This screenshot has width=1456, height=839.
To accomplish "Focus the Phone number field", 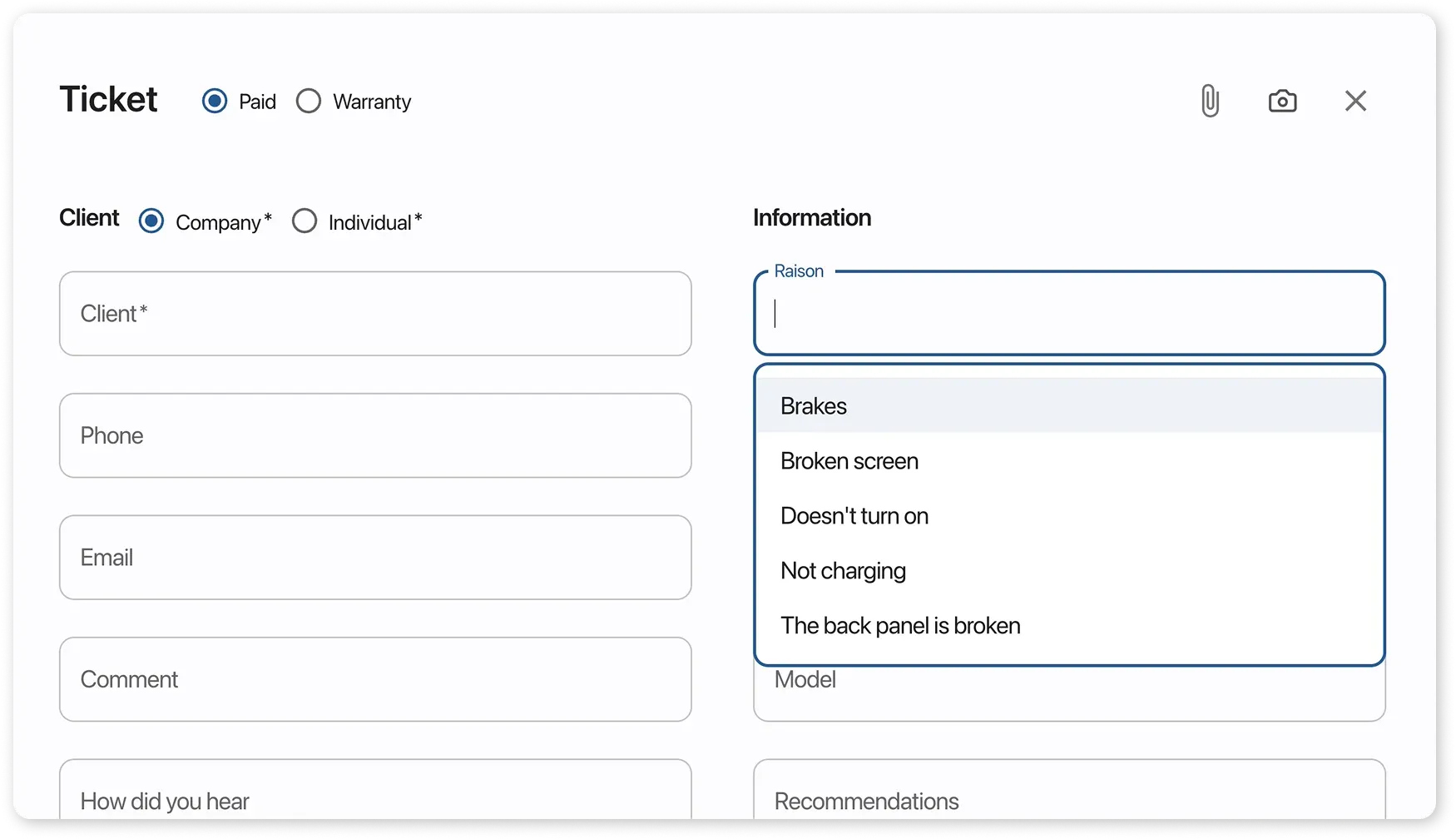I will click(x=375, y=435).
